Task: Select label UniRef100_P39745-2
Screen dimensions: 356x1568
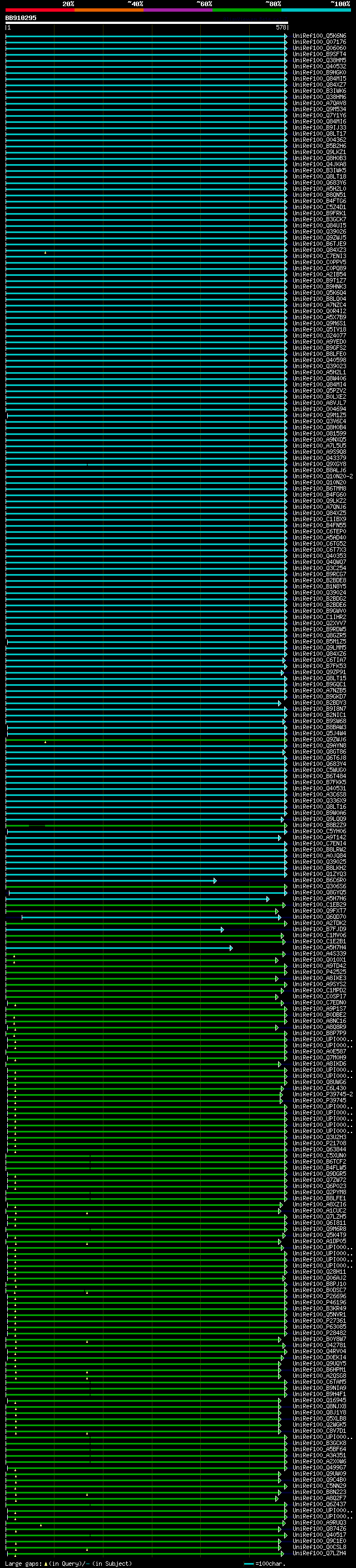Action: (323, 1095)
